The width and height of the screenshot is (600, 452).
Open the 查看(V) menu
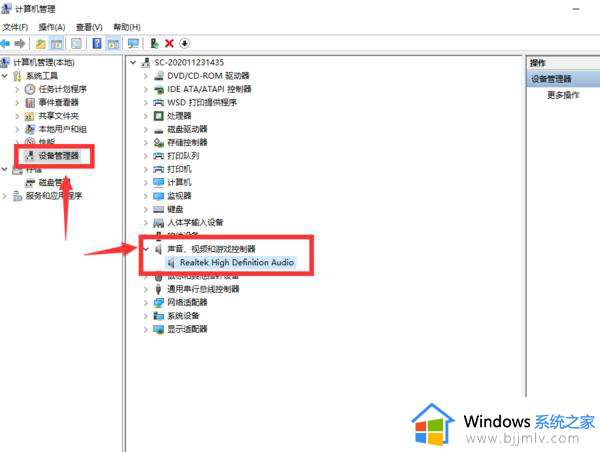pyautogui.click(x=89, y=27)
